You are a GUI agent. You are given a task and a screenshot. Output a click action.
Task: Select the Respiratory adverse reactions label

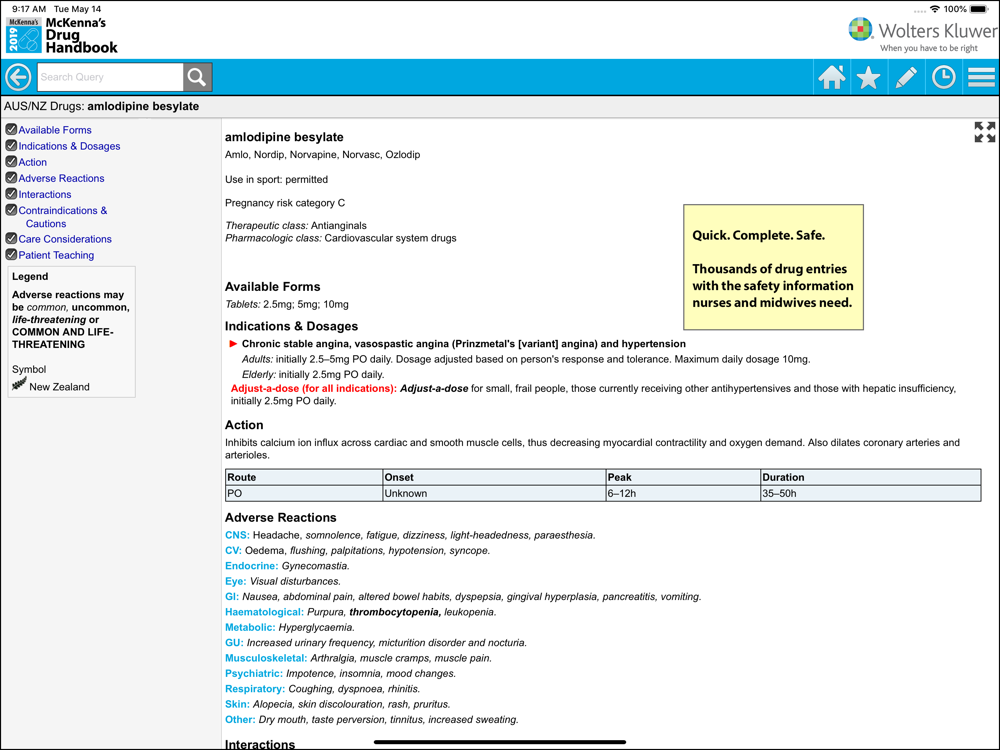coord(255,689)
